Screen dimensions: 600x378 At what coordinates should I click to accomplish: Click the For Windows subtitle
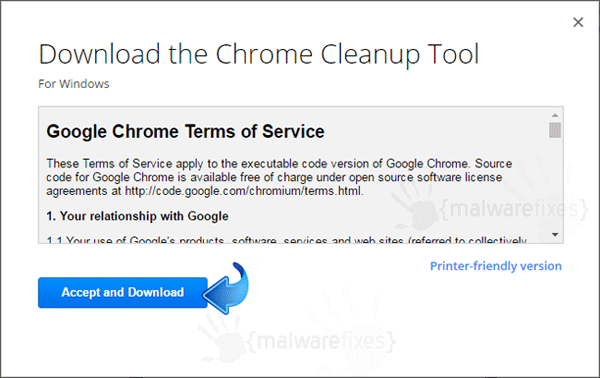click(x=73, y=84)
